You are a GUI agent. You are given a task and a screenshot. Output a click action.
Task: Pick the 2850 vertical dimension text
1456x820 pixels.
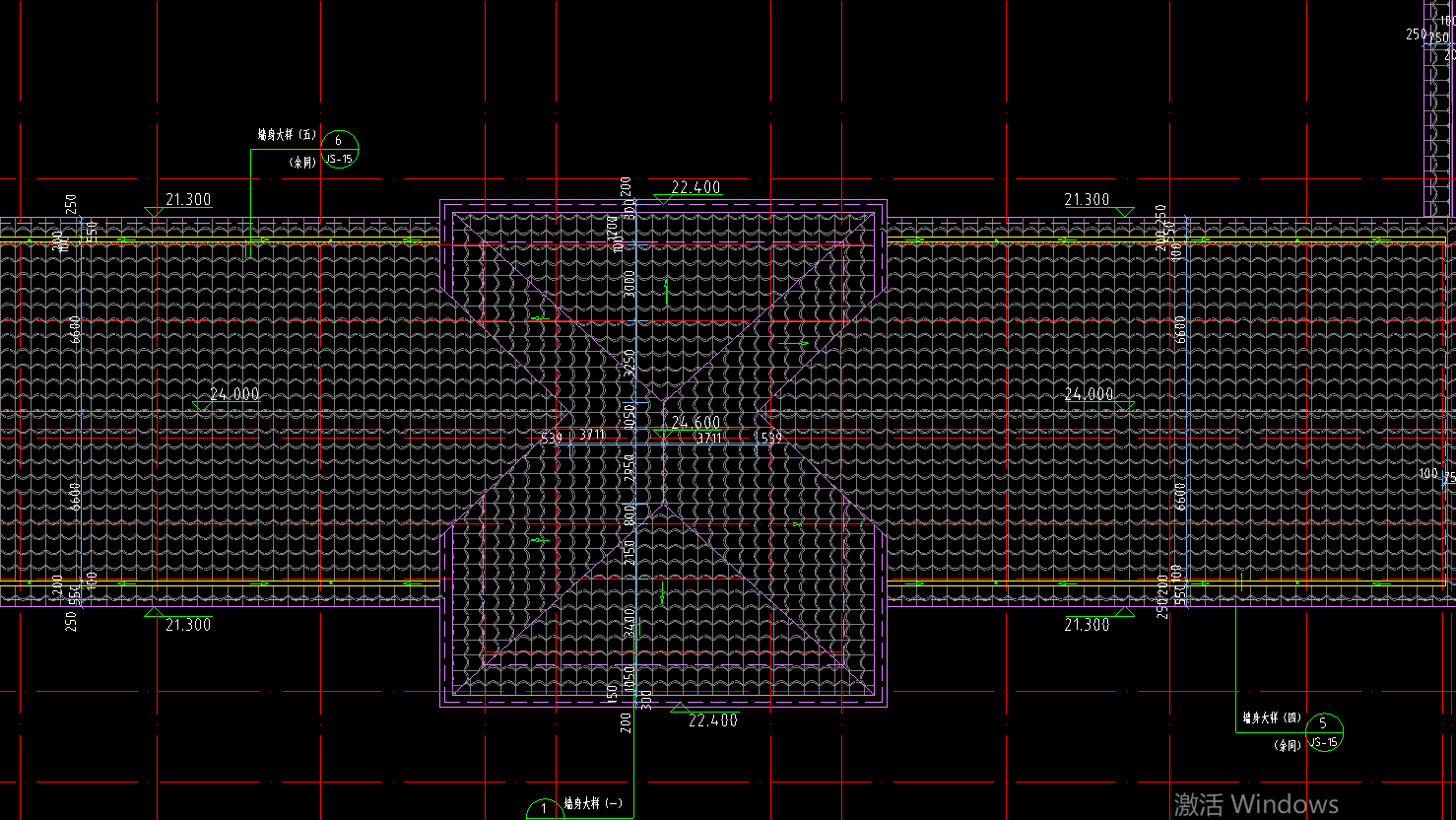point(629,469)
